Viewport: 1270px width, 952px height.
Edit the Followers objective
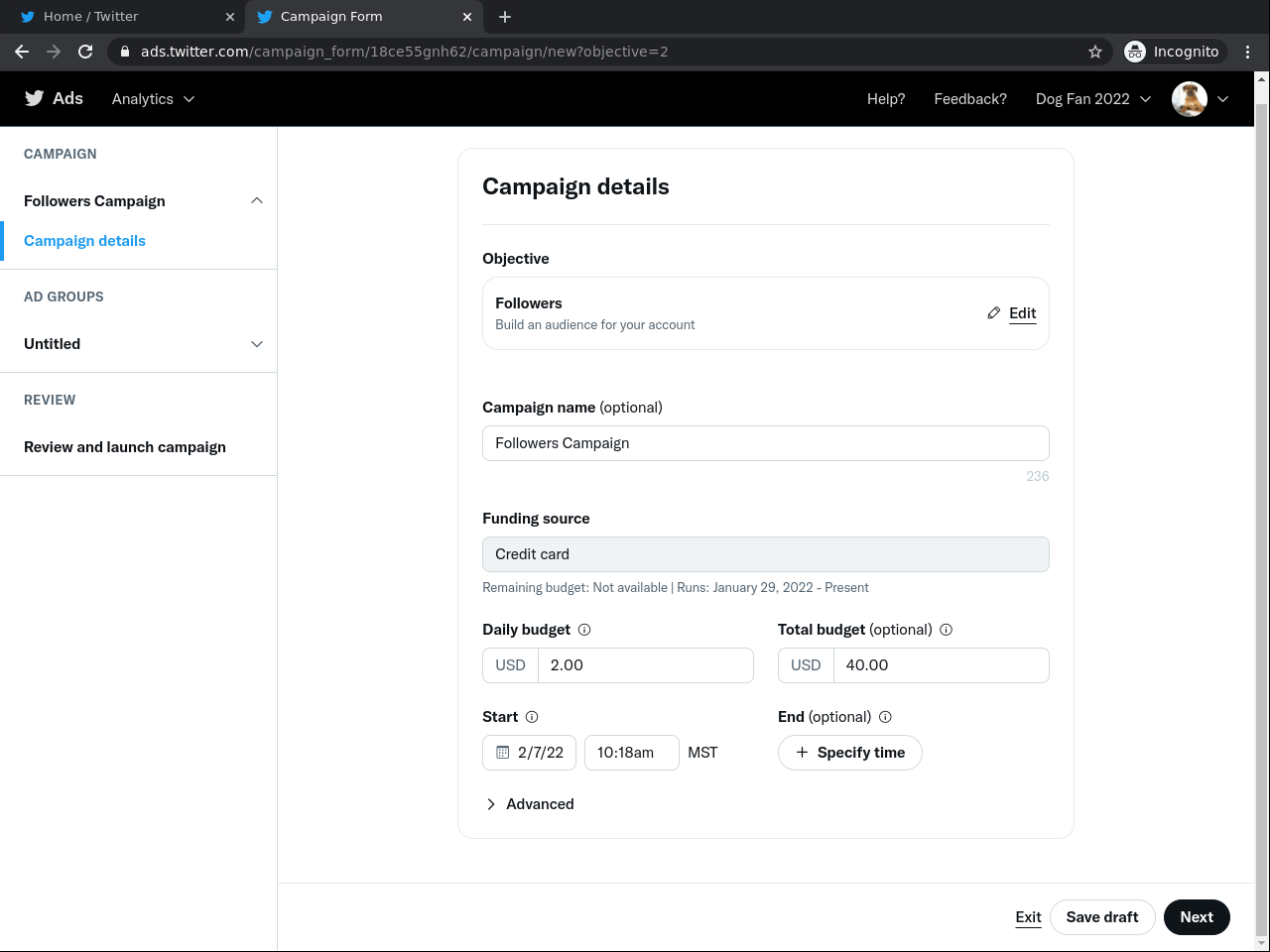[1012, 313]
